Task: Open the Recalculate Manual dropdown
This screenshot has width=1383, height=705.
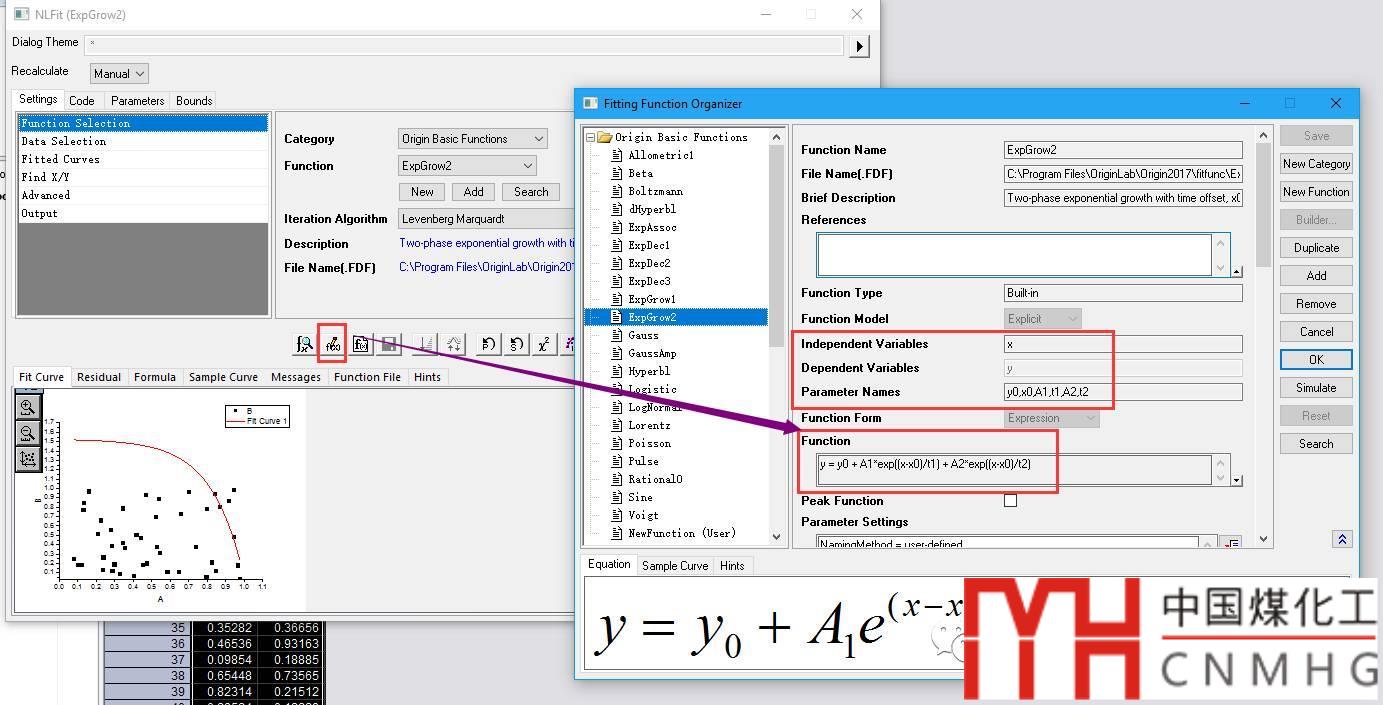Action: tap(119, 73)
